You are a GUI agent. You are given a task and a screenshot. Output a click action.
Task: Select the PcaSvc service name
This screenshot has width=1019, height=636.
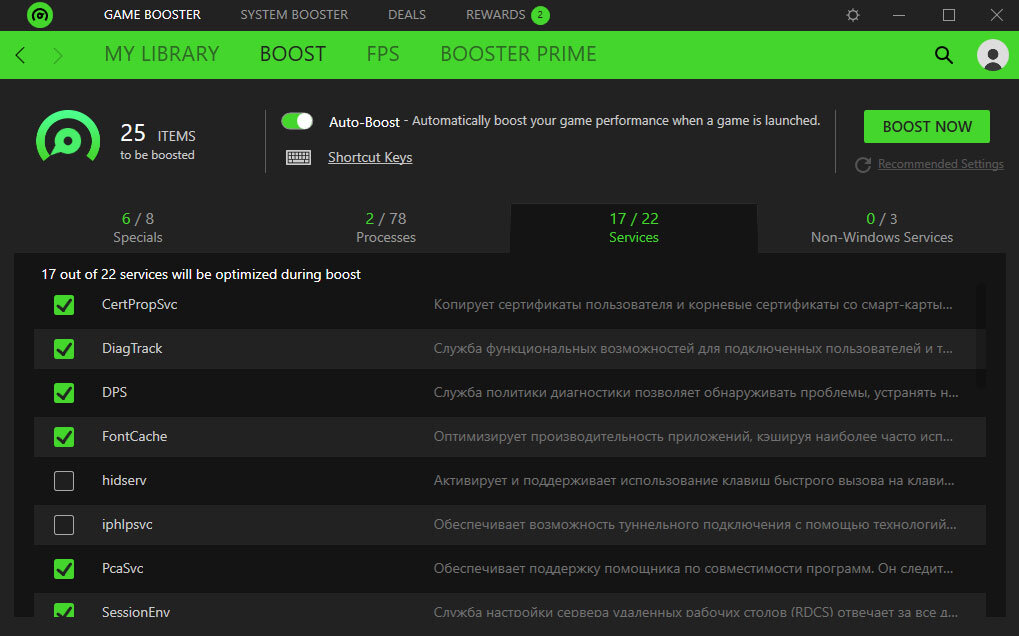[x=123, y=568]
